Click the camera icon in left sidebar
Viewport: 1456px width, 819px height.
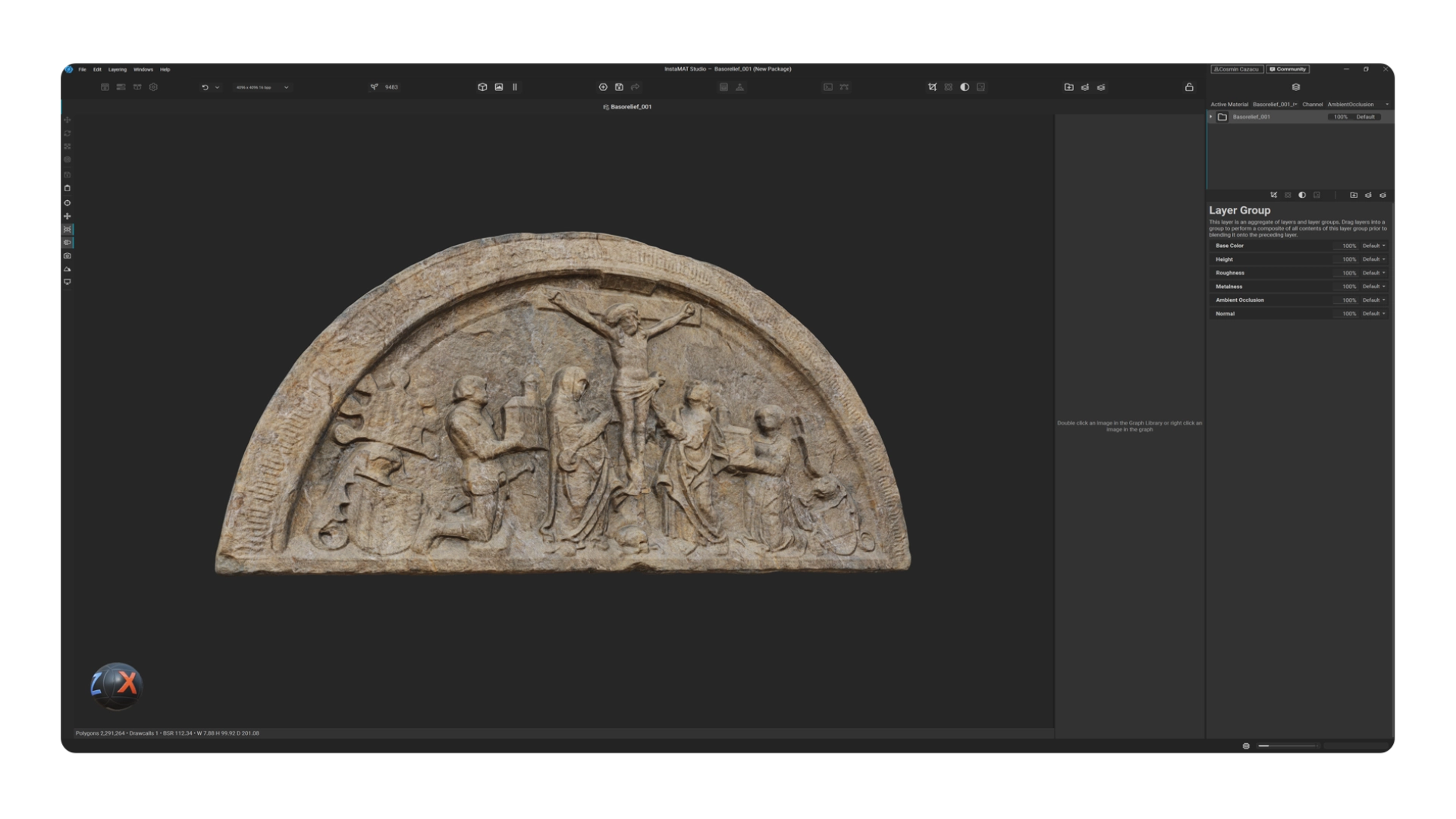(67, 256)
